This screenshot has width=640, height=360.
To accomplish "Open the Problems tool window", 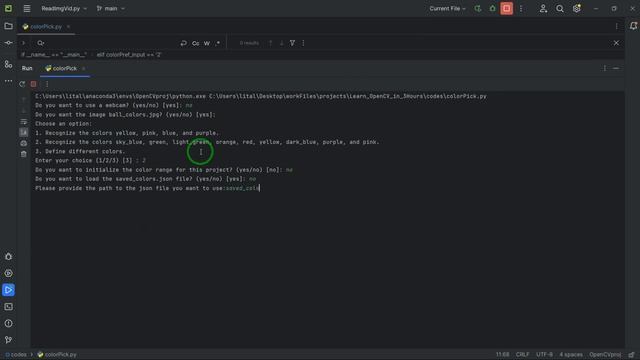I will pos(8,323).
